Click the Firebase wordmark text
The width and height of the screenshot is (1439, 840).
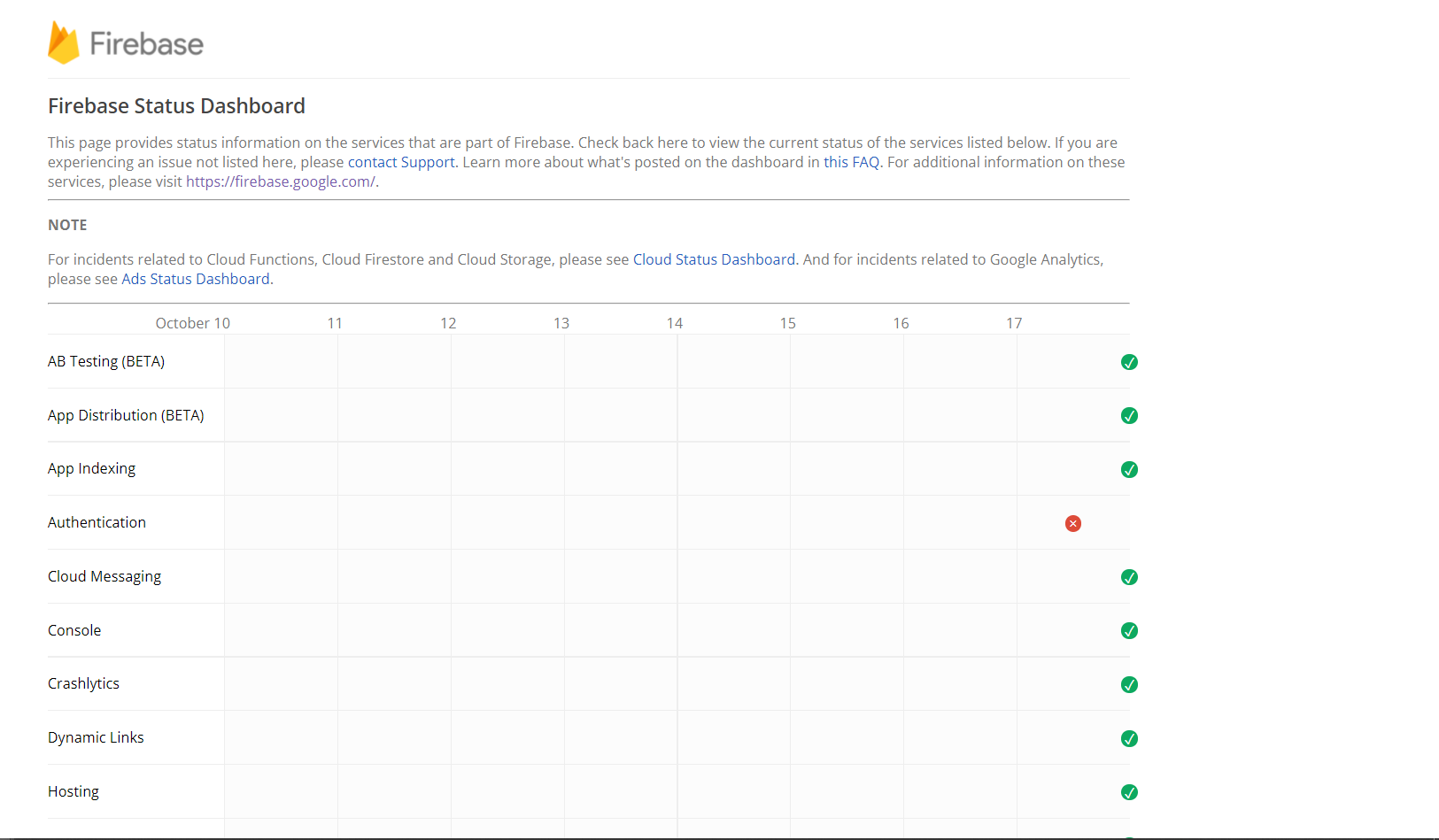(x=146, y=44)
